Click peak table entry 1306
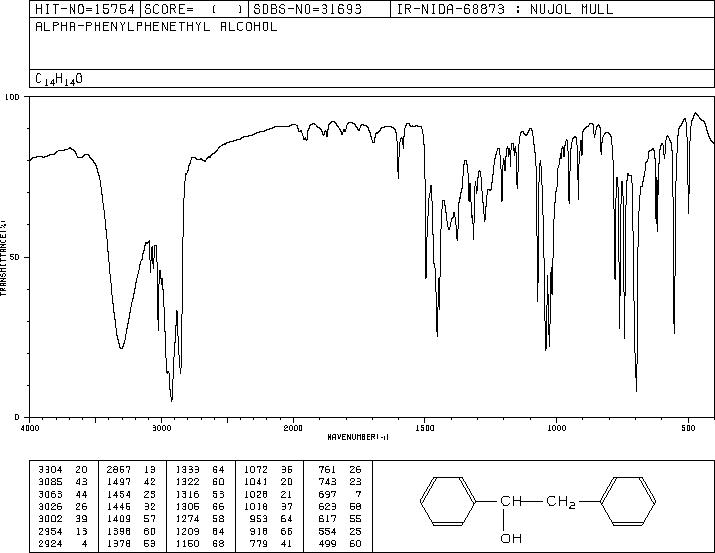This screenshot has height=553, width=715. coord(187,506)
